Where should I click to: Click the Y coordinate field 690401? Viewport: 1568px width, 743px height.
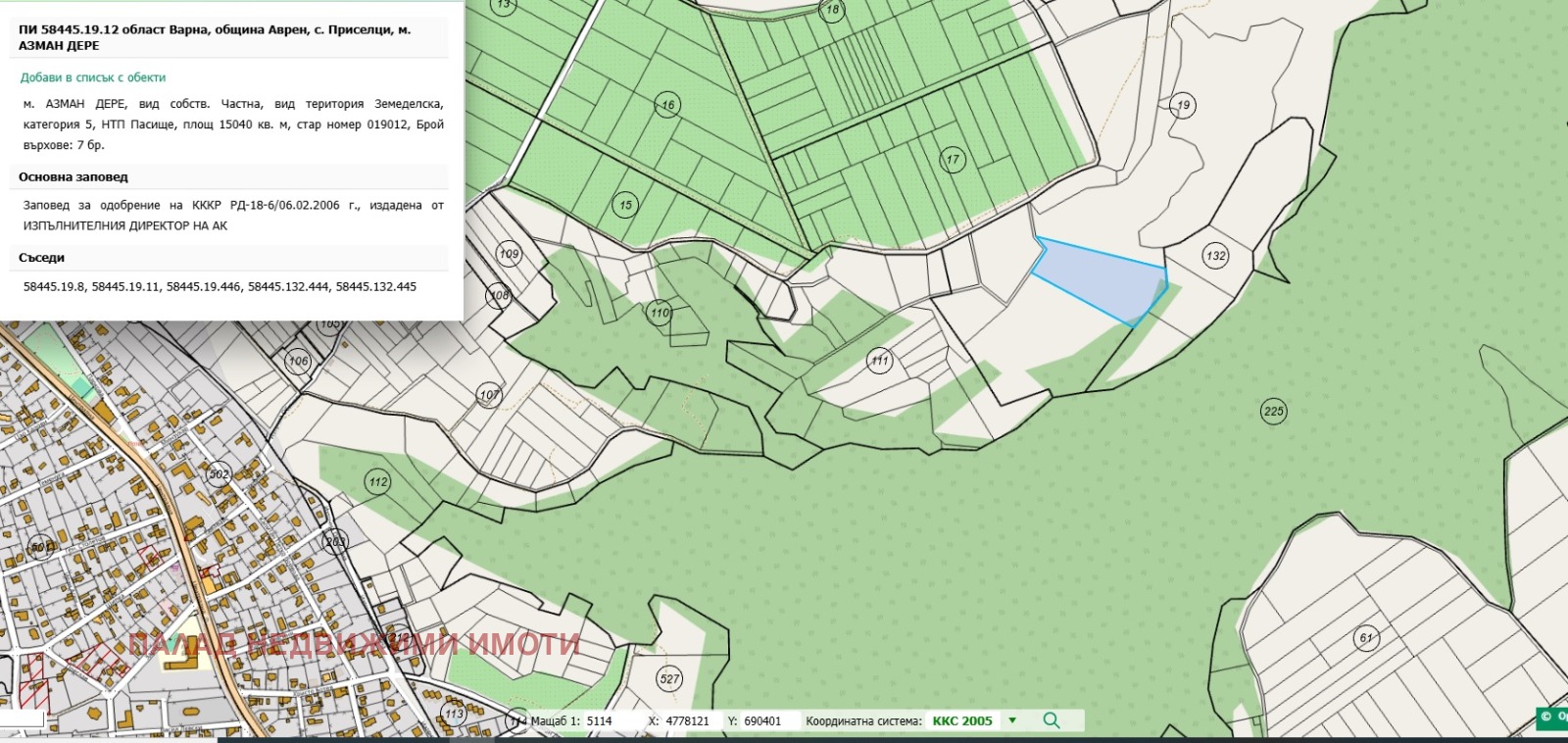point(762,720)
